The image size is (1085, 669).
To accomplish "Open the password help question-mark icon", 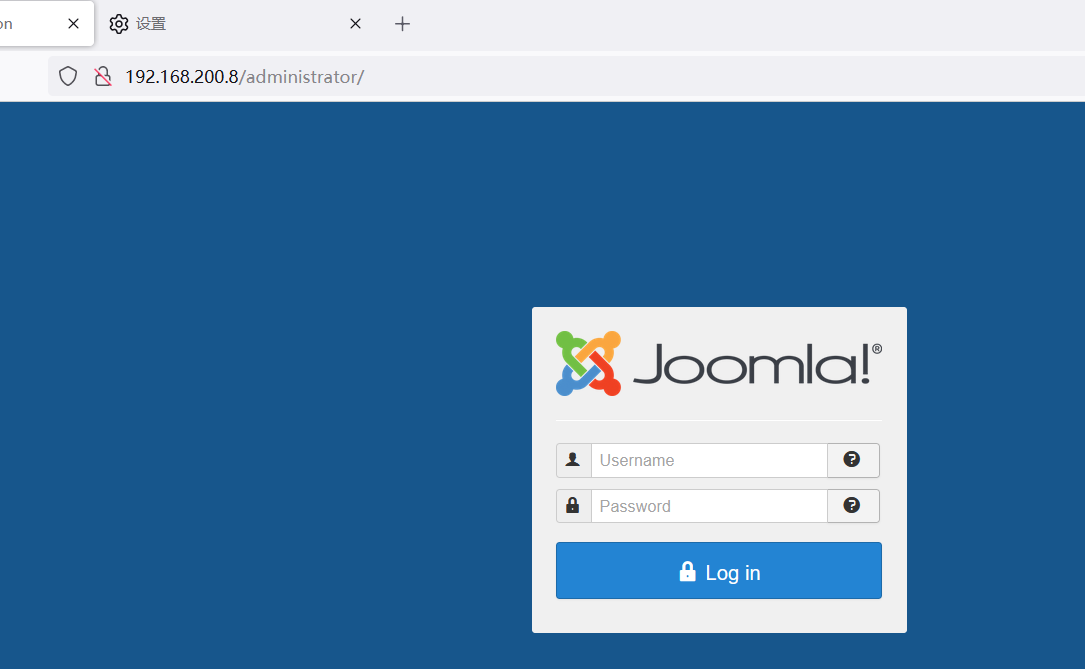I will 852,506.
